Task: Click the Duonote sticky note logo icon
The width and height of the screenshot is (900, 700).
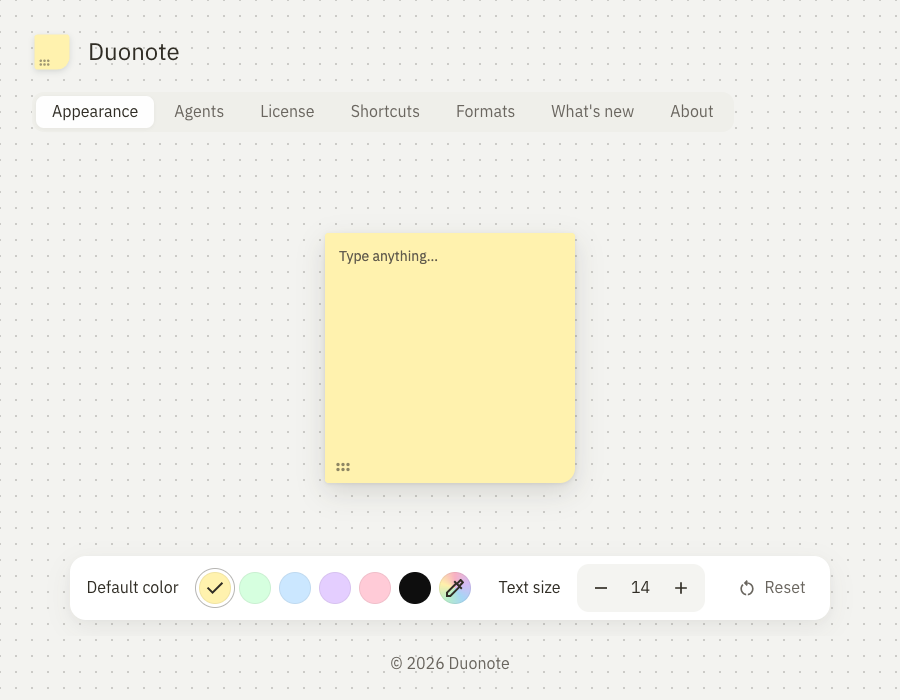Action: tap(52, 52)
